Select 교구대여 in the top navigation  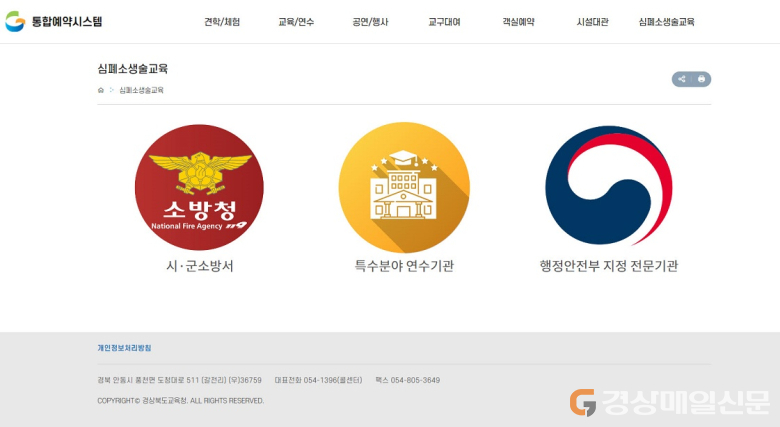444,22
